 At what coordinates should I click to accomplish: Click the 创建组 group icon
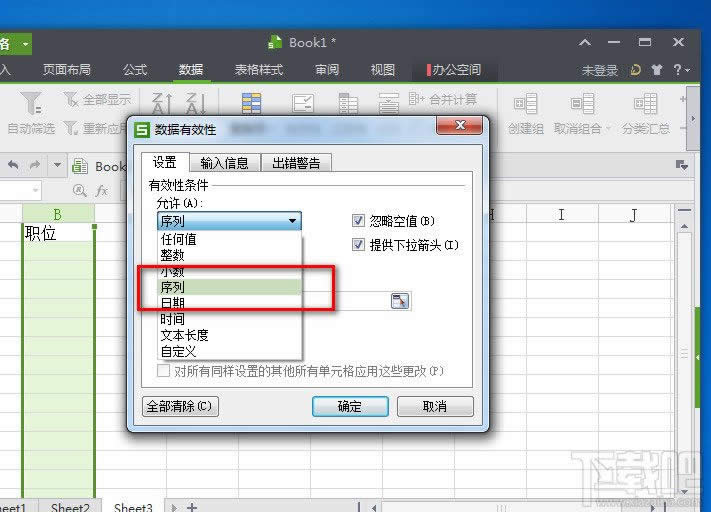526,103
